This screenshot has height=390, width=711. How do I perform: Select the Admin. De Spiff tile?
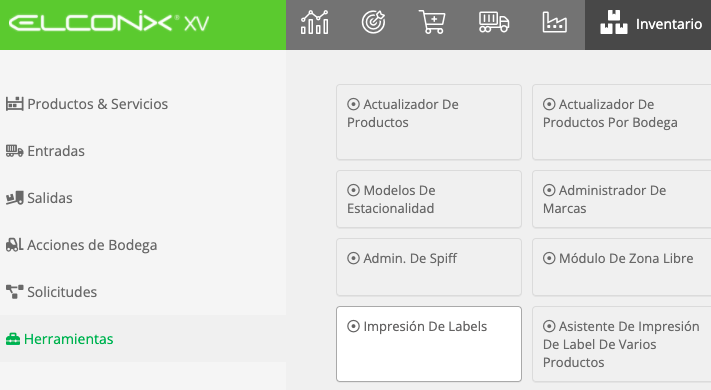[429, 267]
